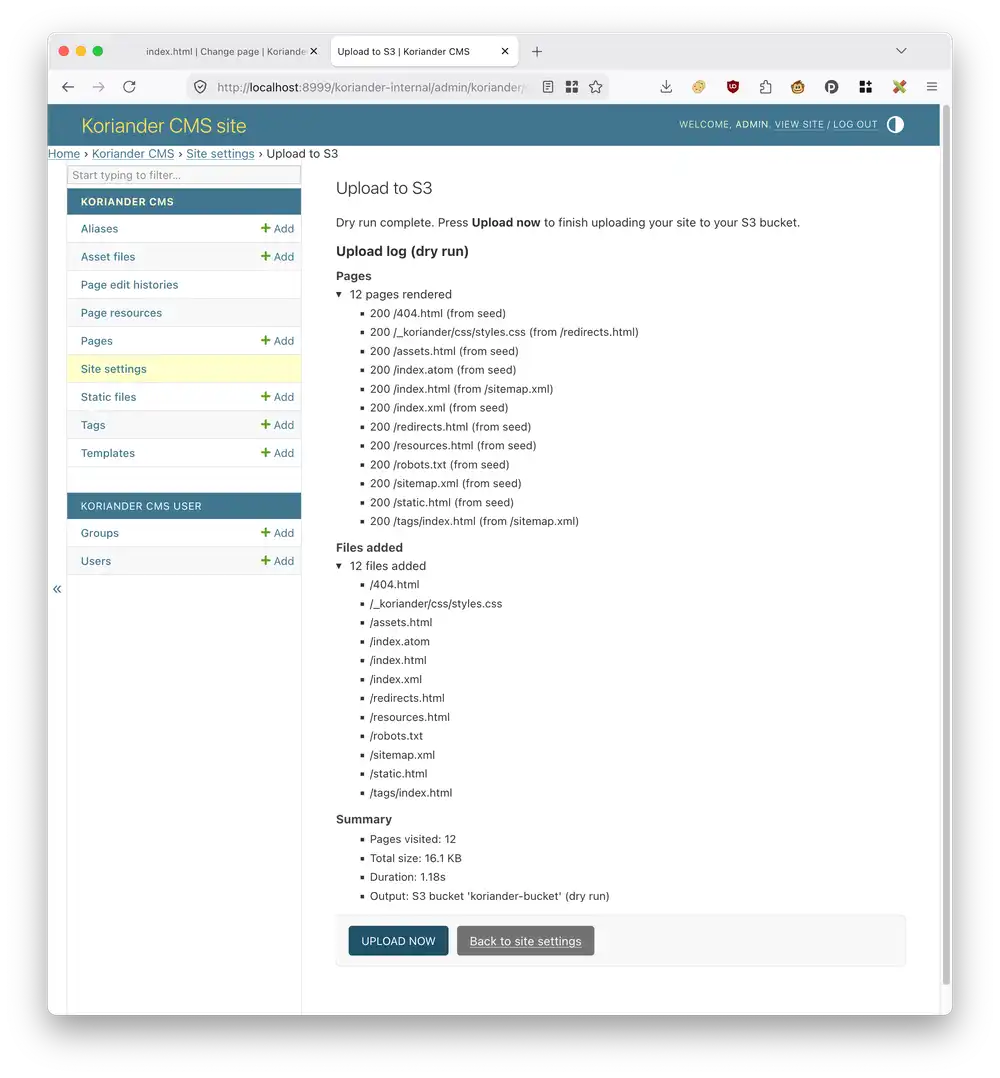This screenshot has height=1078, width=1000.
Task: Open Static files in the sidebar
Action: point(108,397)
